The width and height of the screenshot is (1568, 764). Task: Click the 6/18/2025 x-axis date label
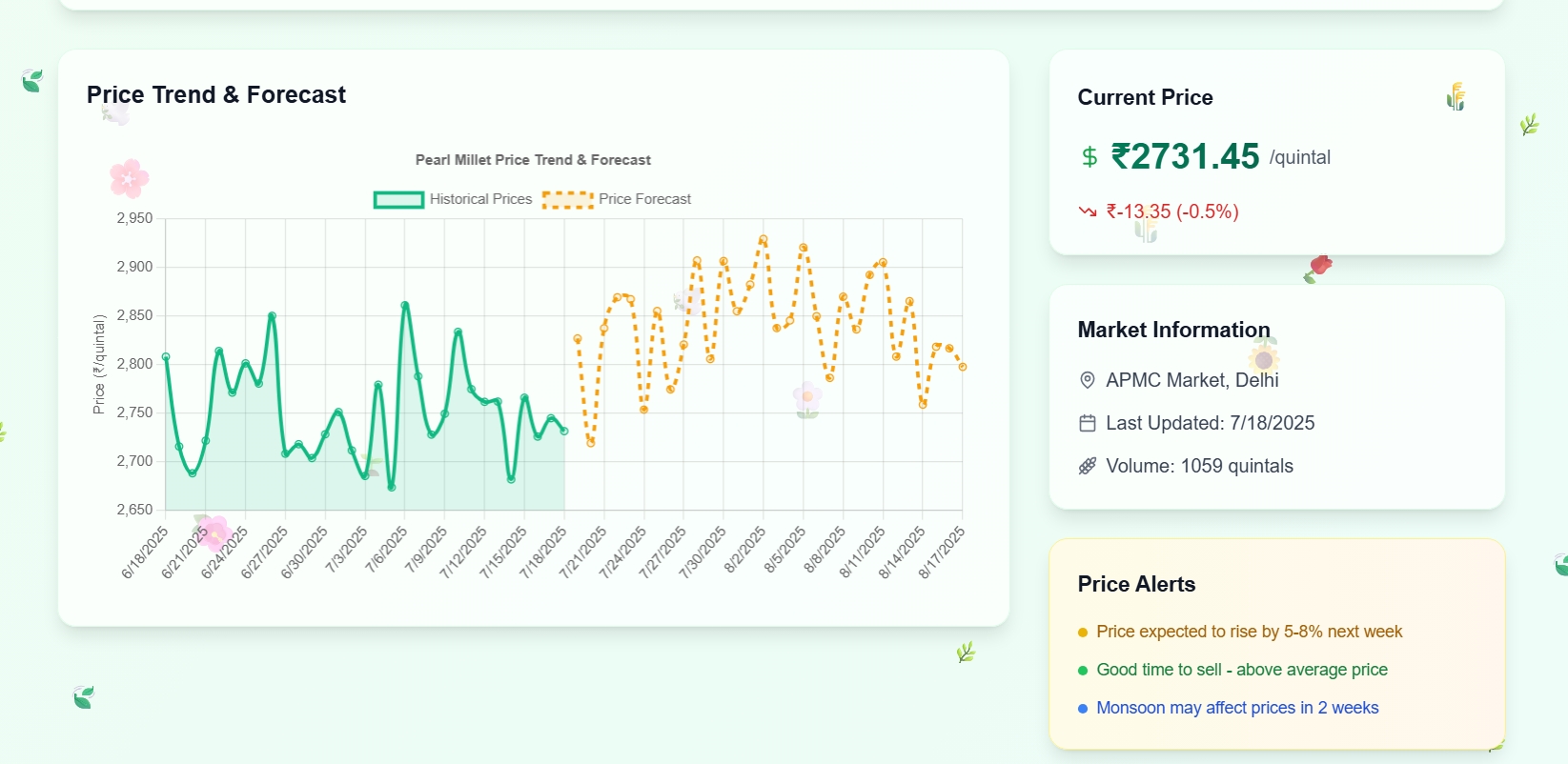point(146,552)
